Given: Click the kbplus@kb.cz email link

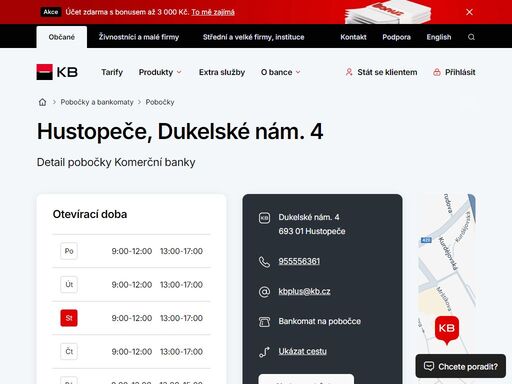Looking at the screenshot, I should point(304,291).
